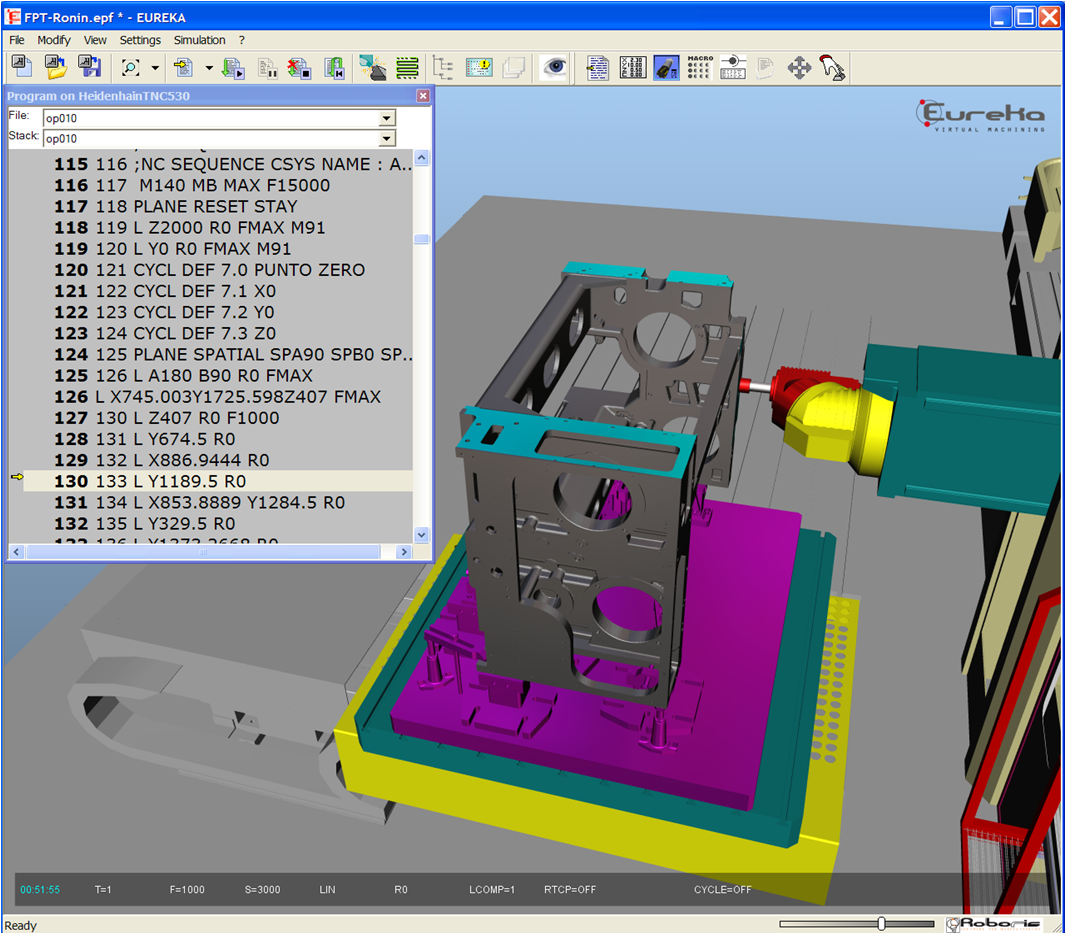Viewport: 1066px width, 934px height.
Task: Click the greyed-out document icon in the toolbar
Action: 766,67
